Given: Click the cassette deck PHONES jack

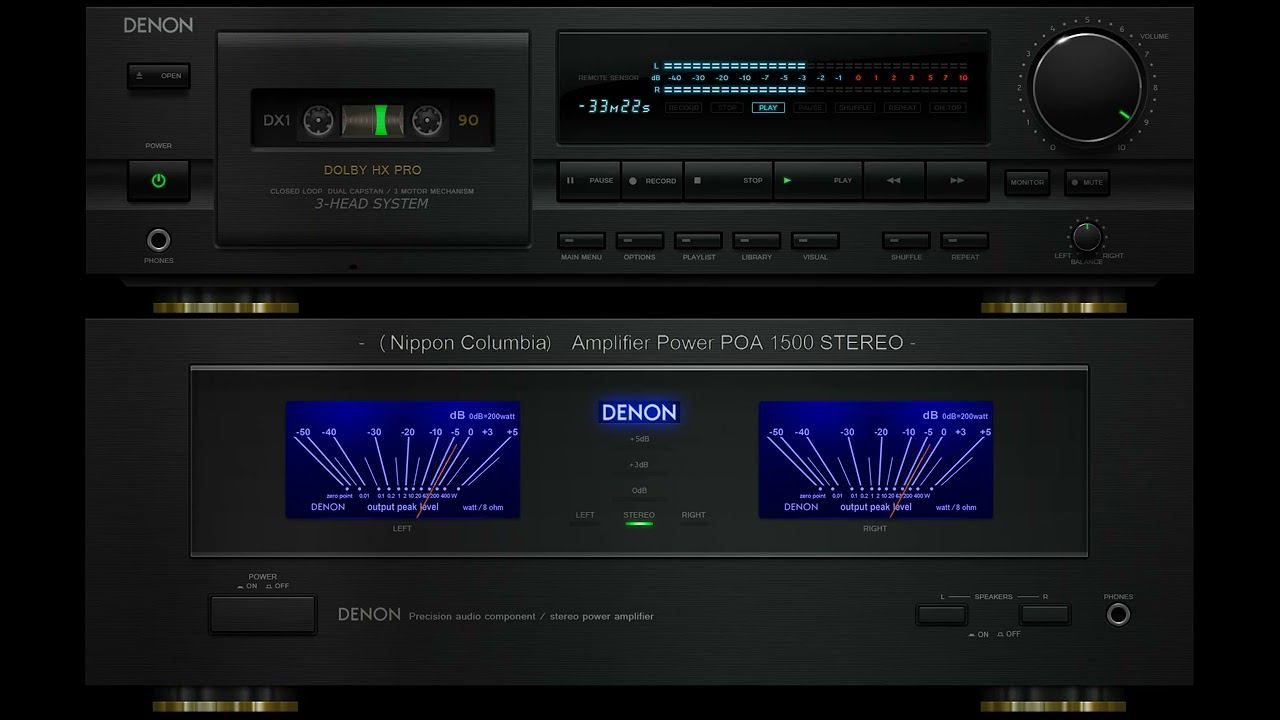Looking at the screenshot, I should point(158,240).
